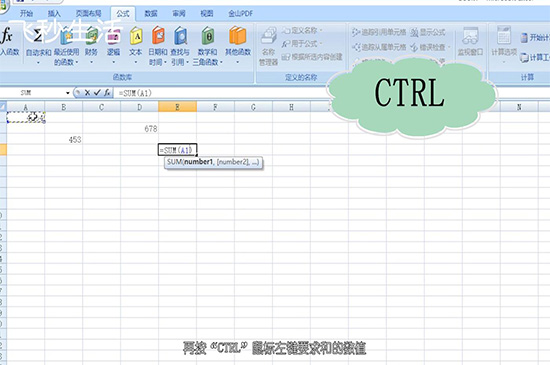Viewport: 550px width, 365px height.
Task: Open the Date & Time (日期和时间) functions icon
Action: [158, 36]
